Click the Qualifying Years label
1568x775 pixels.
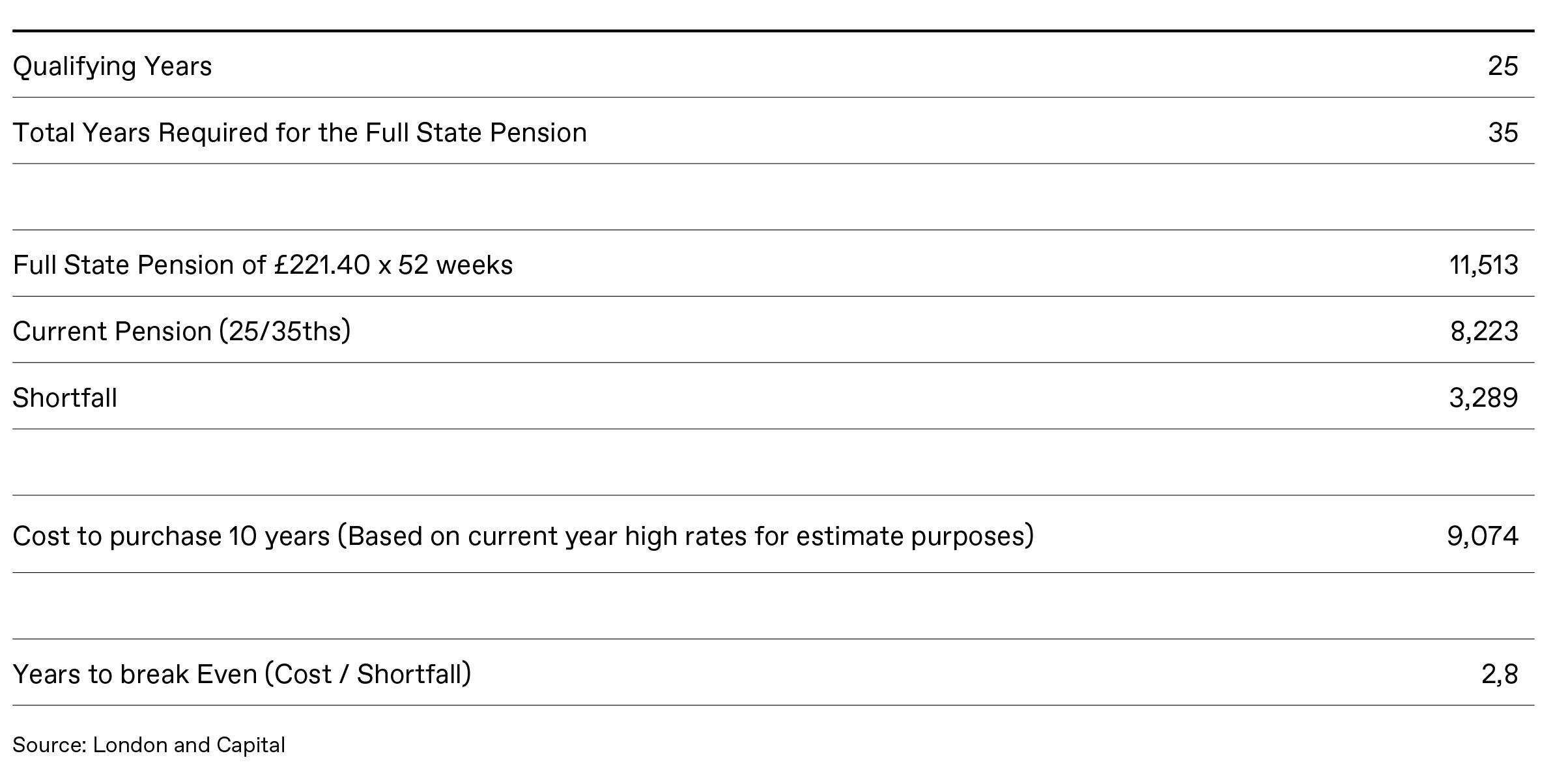(x=112, y=66)
